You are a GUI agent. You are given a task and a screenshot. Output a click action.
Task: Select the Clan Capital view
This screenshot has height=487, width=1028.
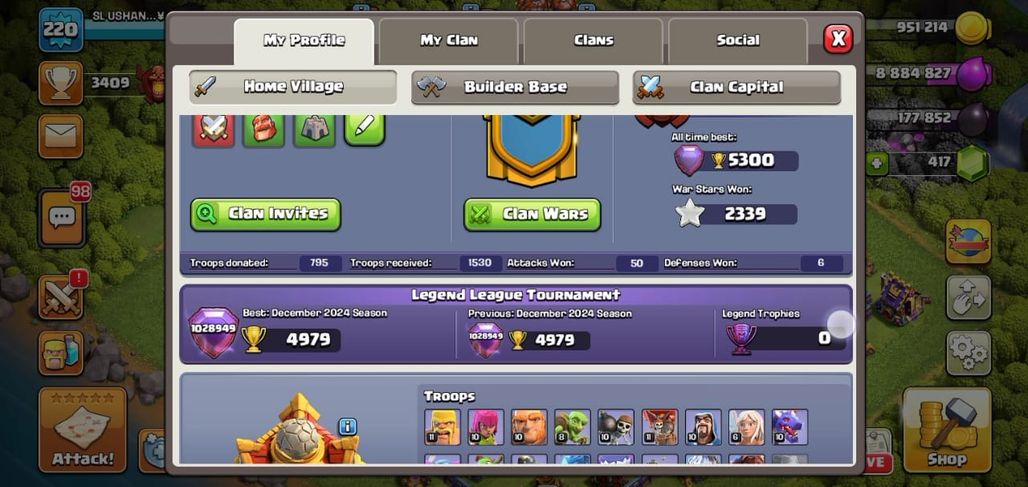click(736, 87)
